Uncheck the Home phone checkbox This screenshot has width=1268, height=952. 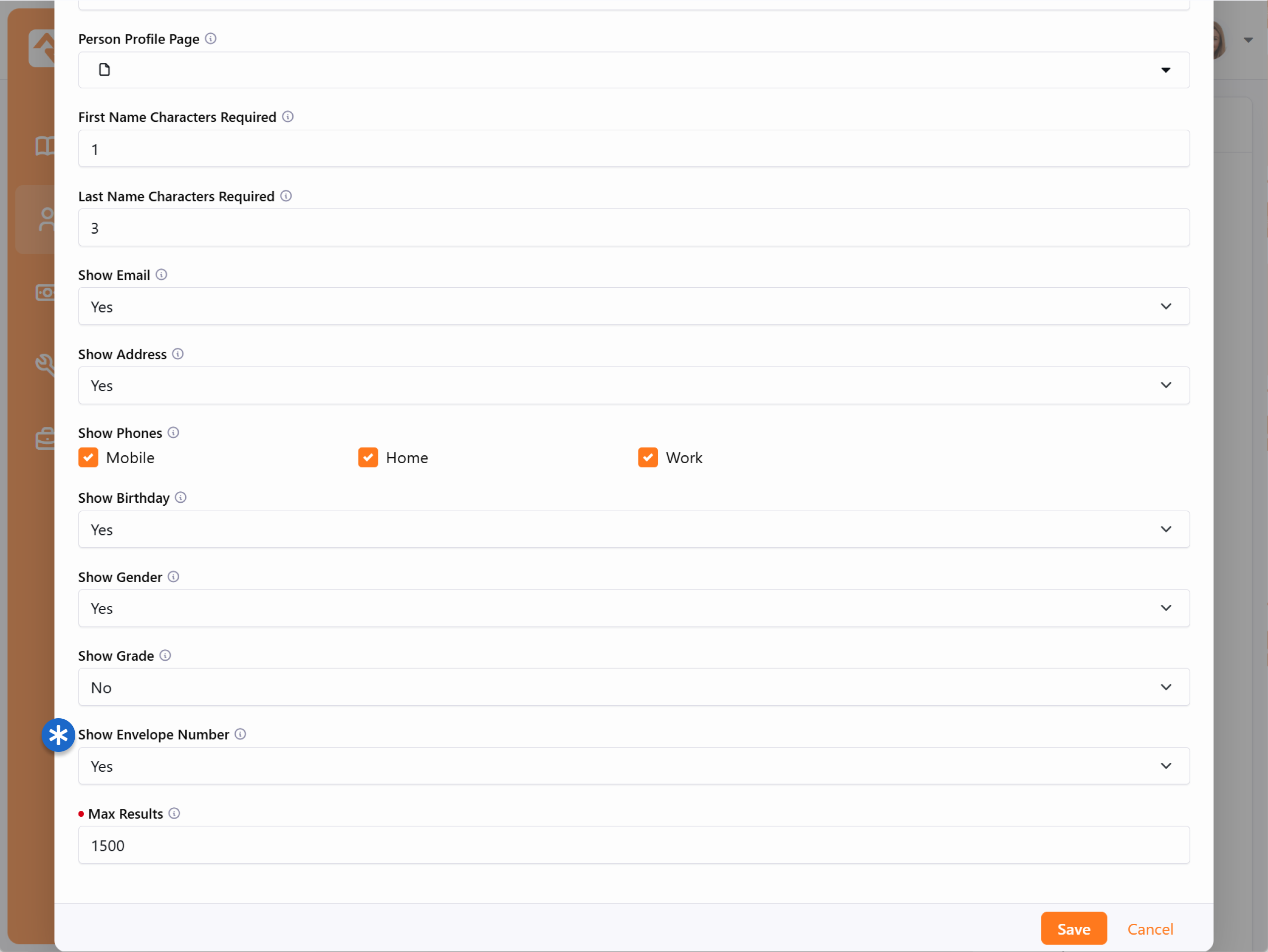point(368,458)
